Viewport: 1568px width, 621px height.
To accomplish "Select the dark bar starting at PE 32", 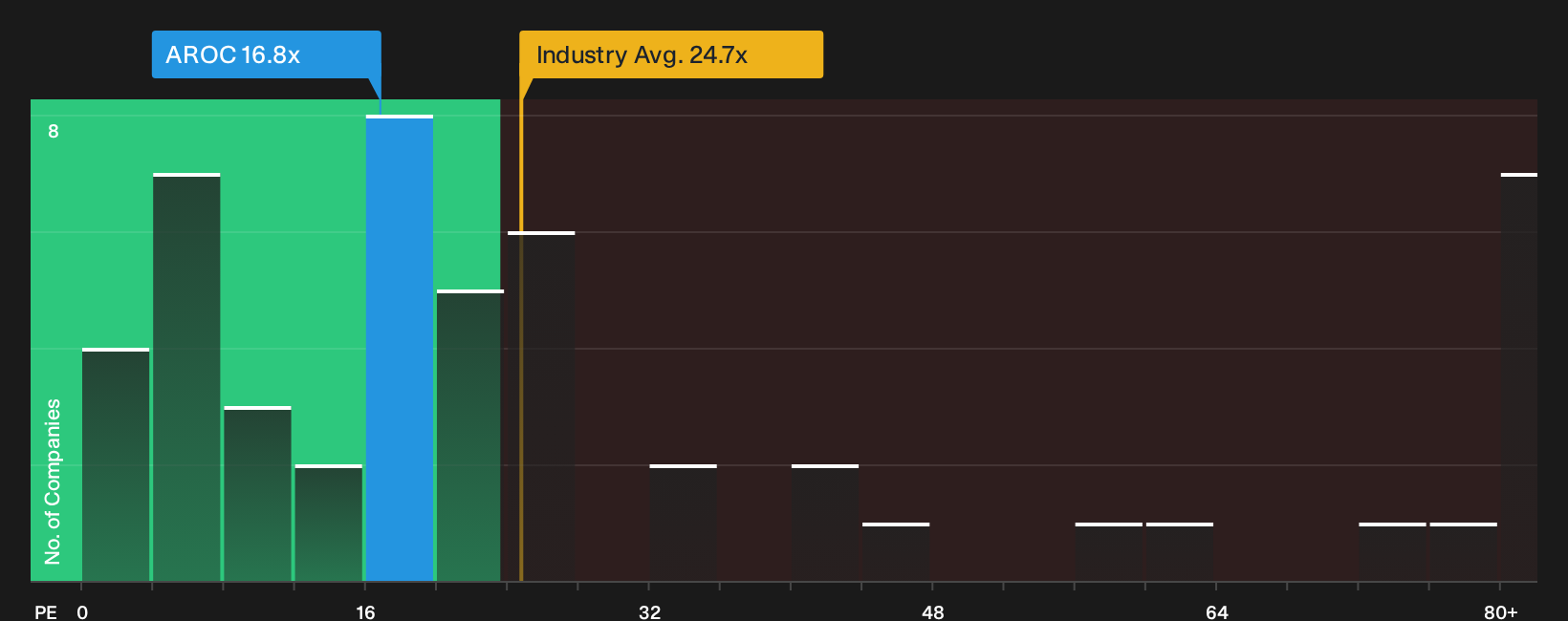I will point(684,523).
